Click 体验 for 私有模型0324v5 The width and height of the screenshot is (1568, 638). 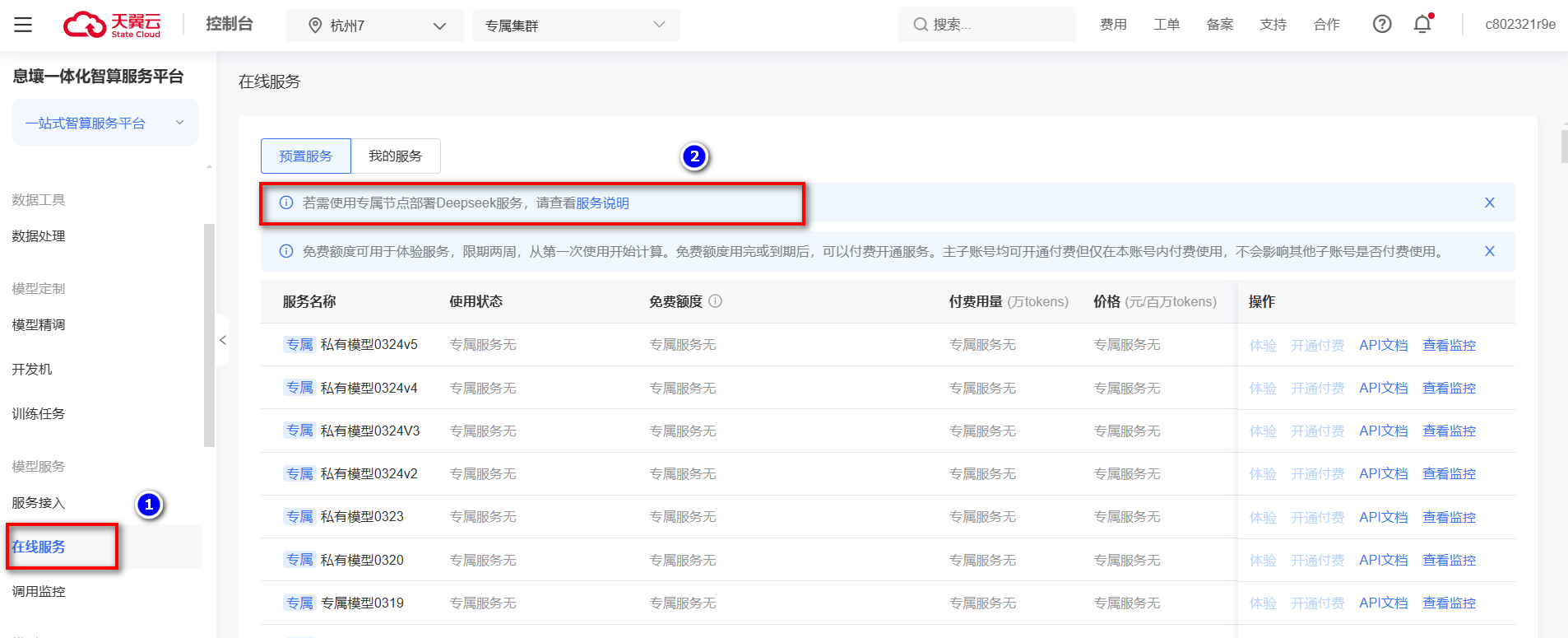click(1263, 345)
